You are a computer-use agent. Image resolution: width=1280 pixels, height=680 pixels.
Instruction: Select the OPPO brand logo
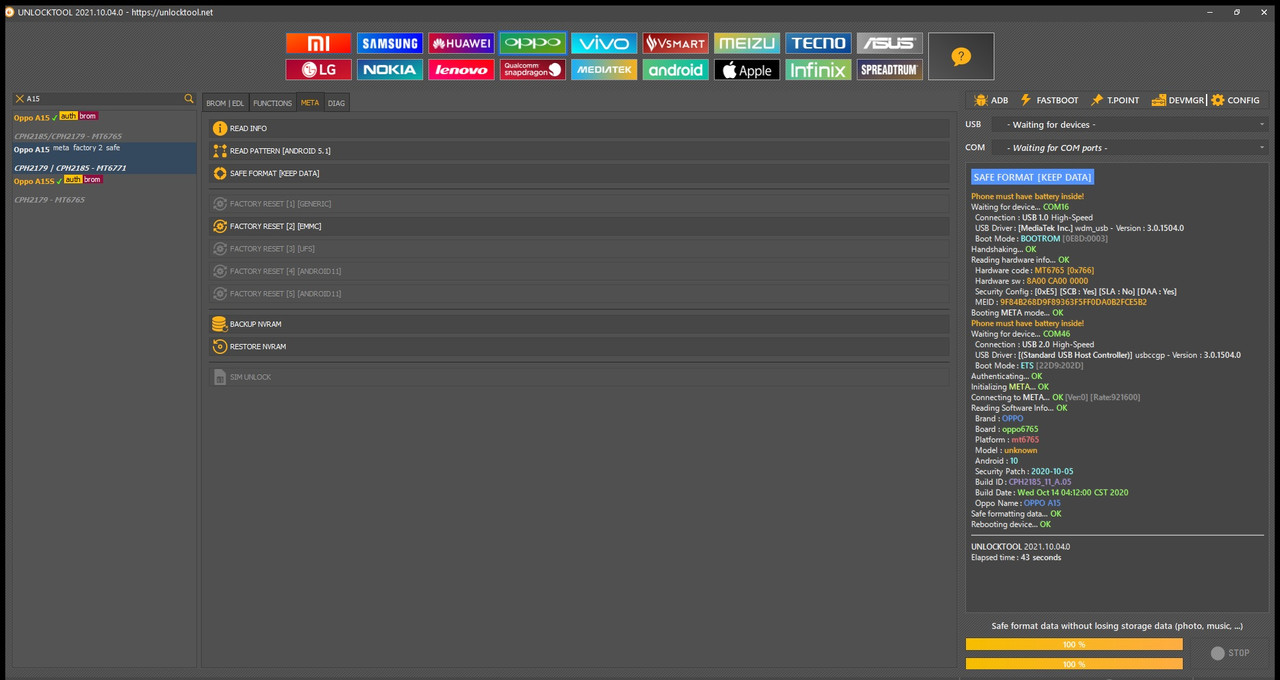point(532,43)
